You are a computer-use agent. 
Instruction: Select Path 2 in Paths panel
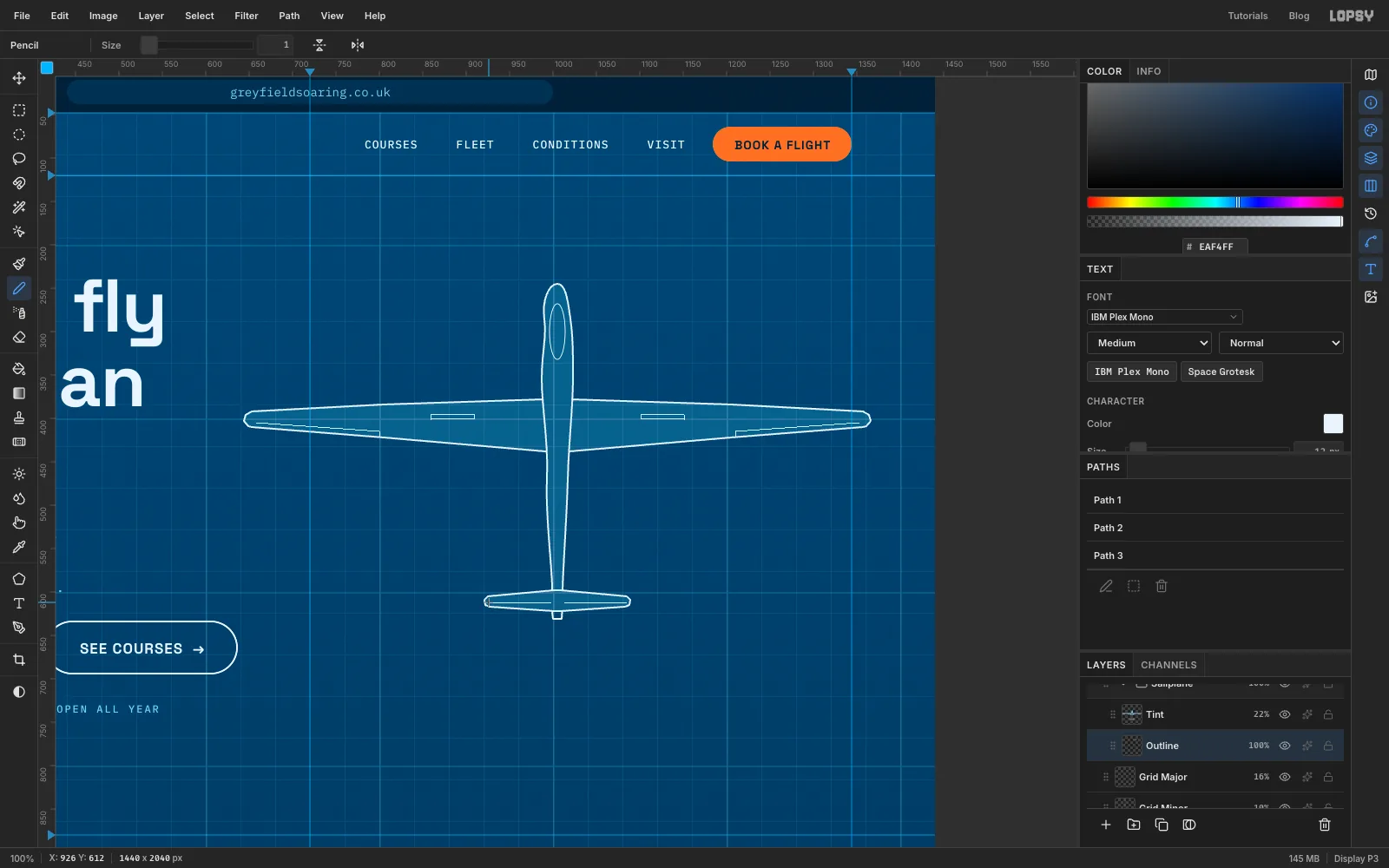pyautogui.click(x=1215, y=528)
